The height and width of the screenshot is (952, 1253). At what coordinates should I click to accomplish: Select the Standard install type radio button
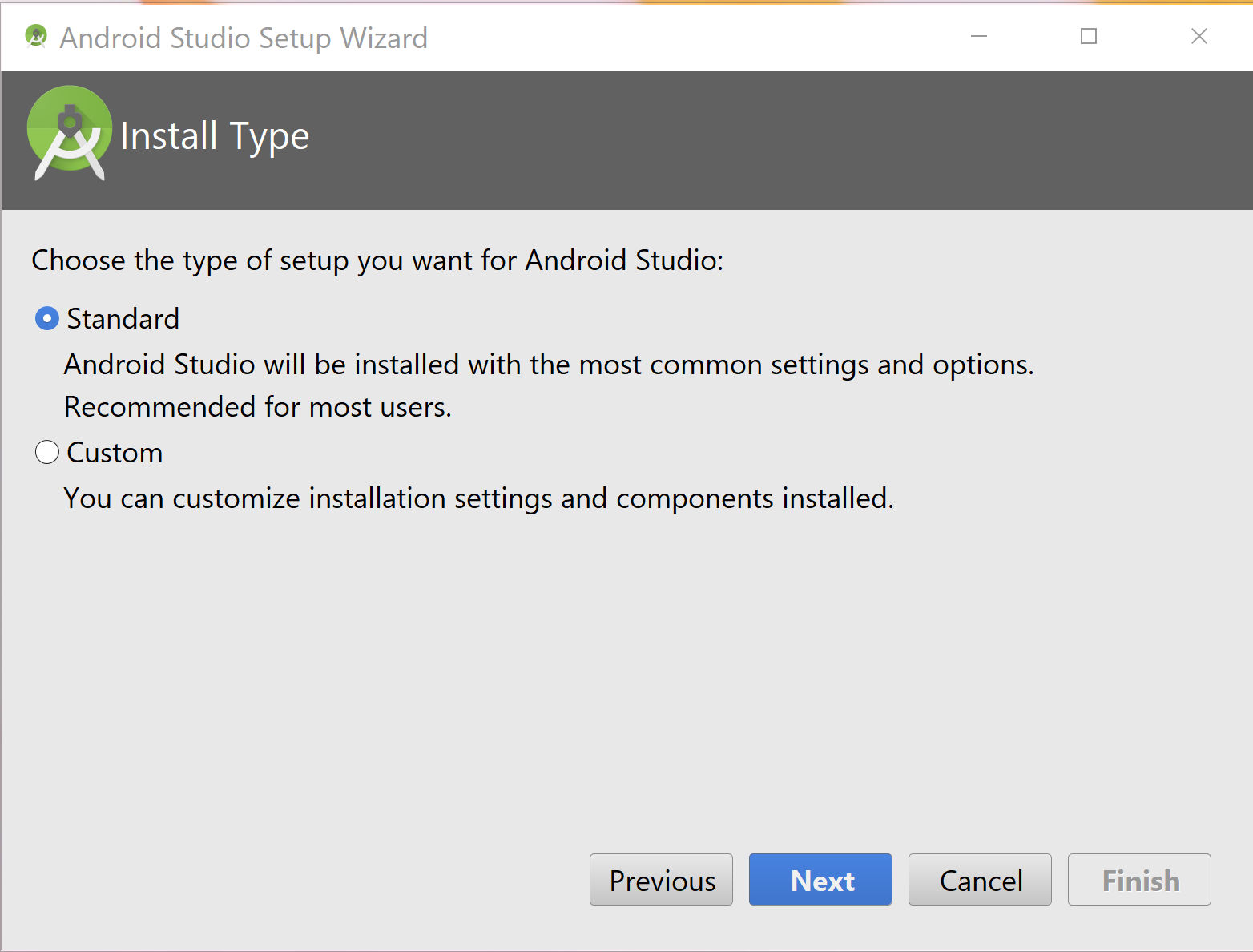[x=47, y=319]
